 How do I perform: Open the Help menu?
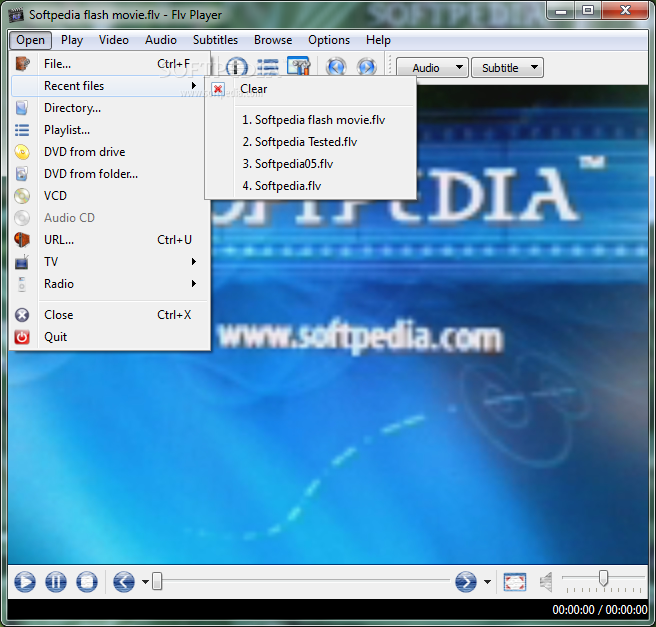coord(379,40)
